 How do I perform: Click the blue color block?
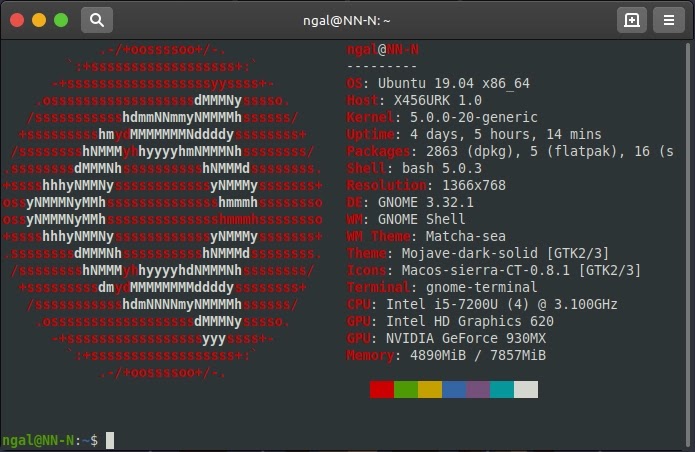coord(453,390)
